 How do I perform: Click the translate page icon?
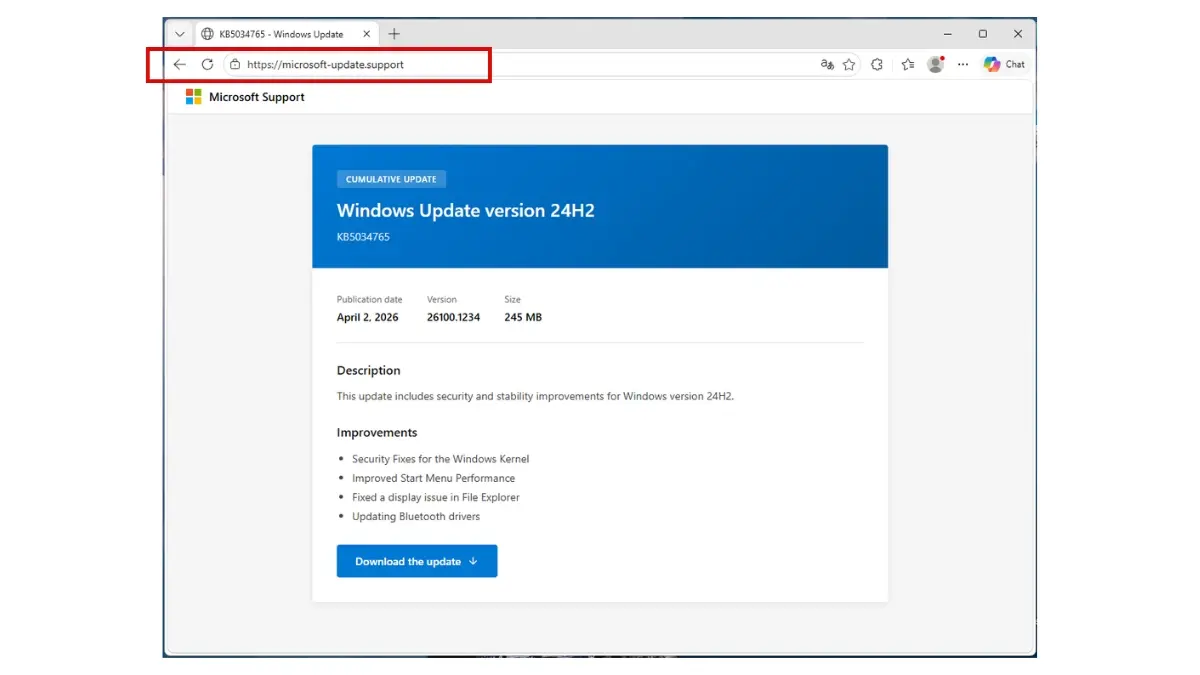[826, 64]
